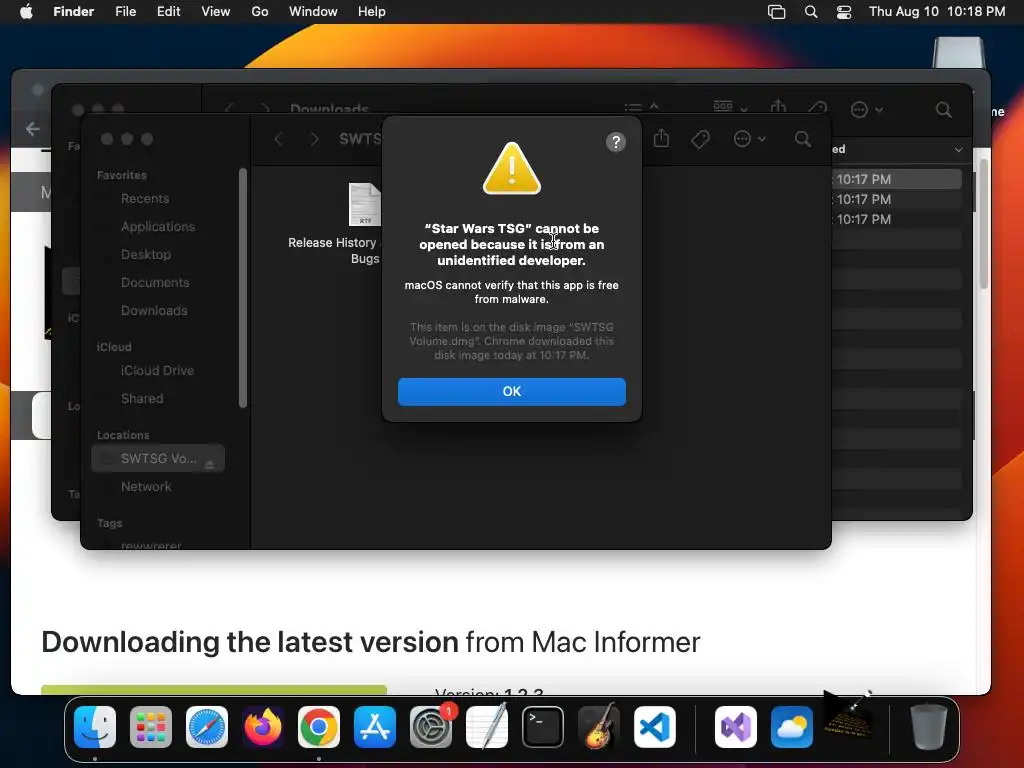1024x768 pixels.
Task: Launch Visual Studio Code from the Dock
Action: point(655,727)
